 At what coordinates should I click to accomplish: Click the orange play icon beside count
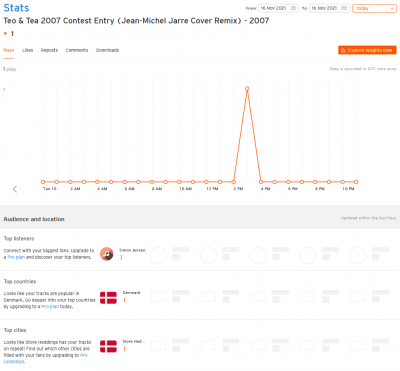click(5, 33)
